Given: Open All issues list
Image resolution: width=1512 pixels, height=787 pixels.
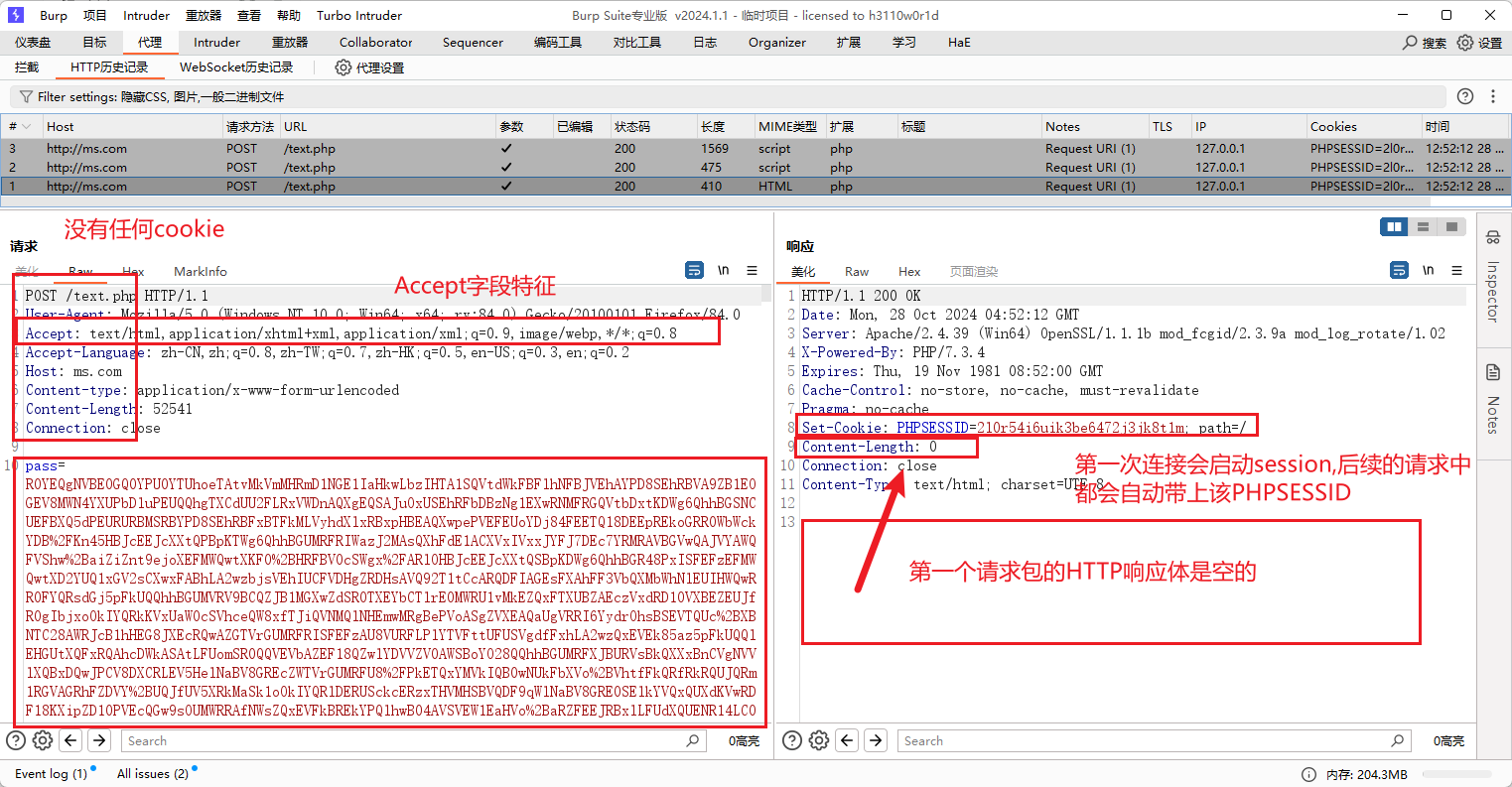Looking at the screenshot, I should [x=152, y=773].
